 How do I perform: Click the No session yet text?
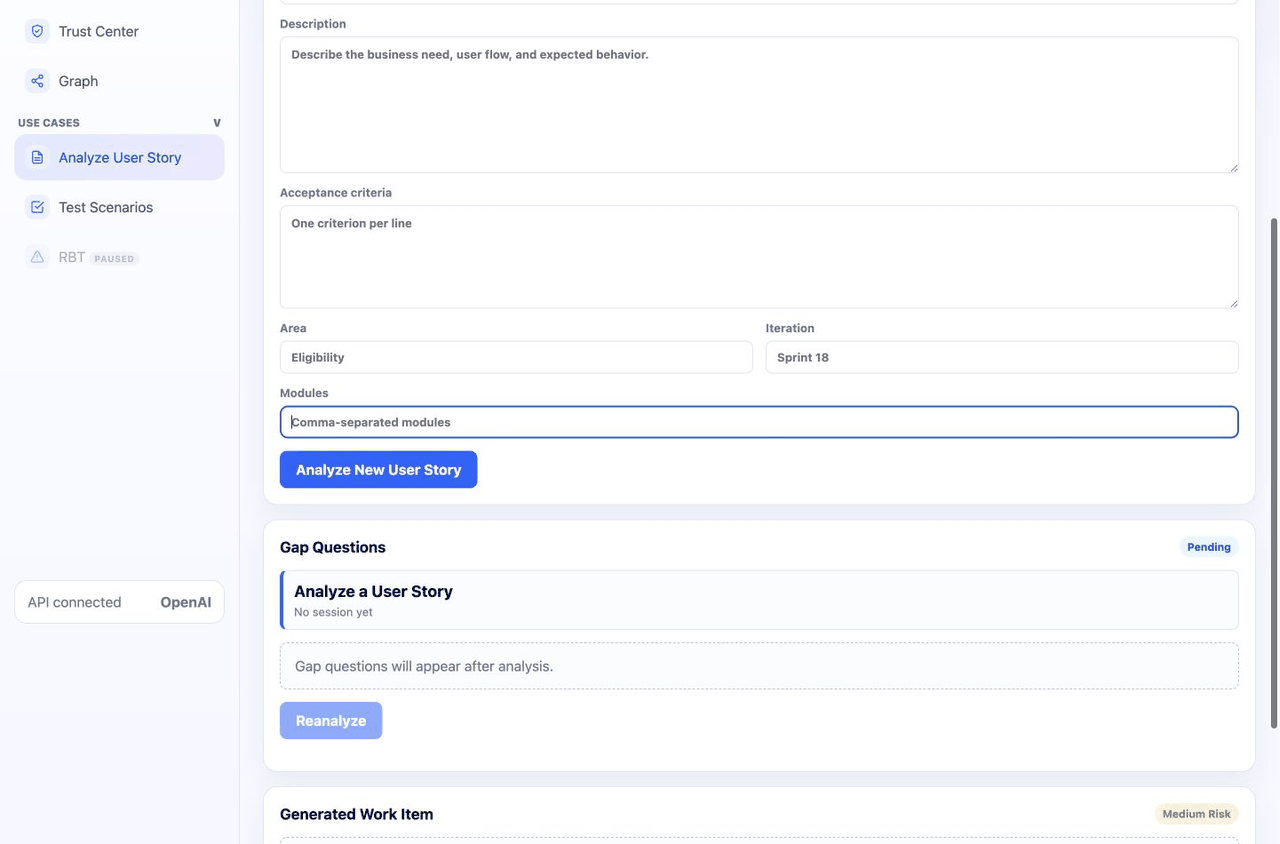(x=333, y=612)
